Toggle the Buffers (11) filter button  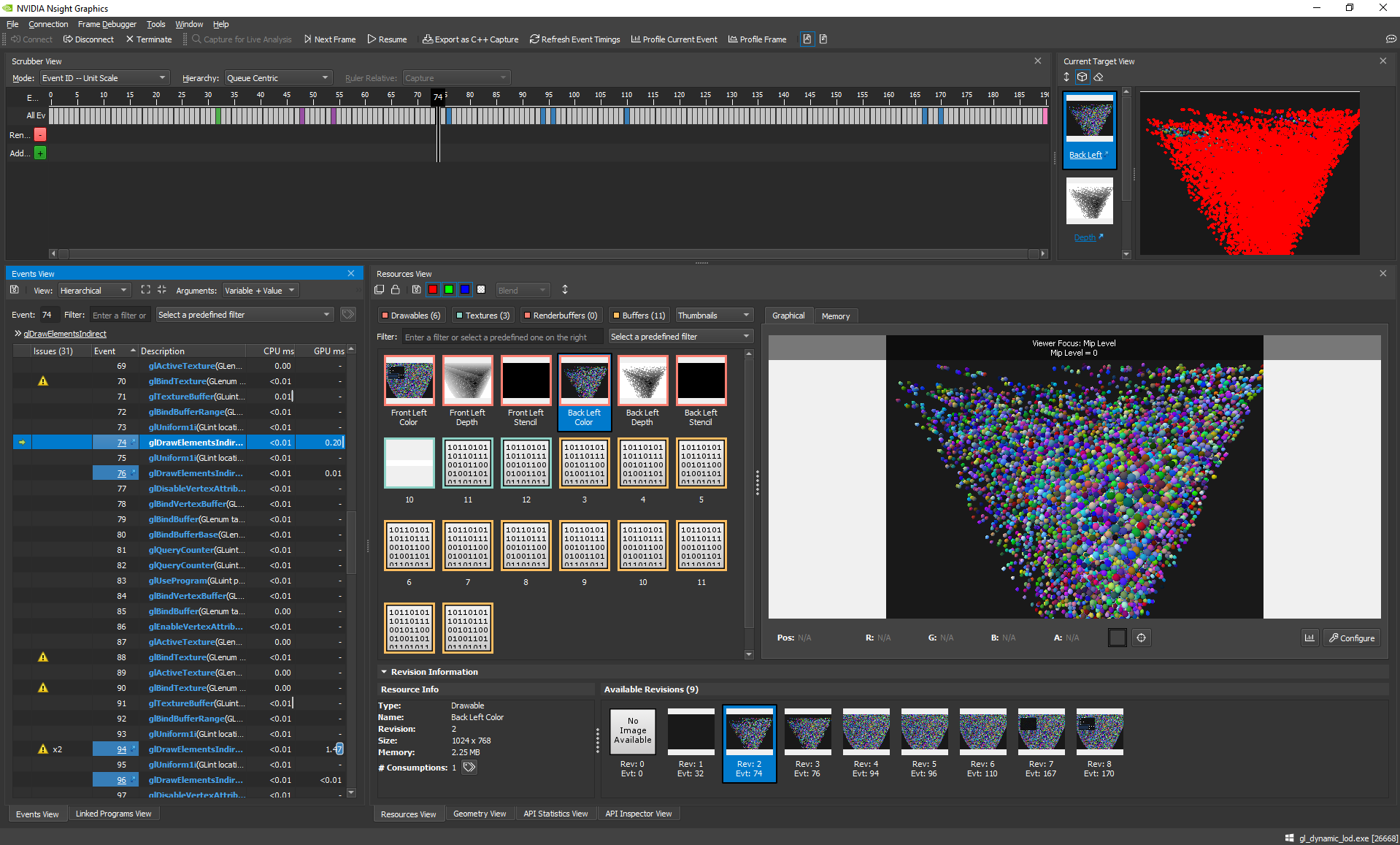tap(639, 315)
